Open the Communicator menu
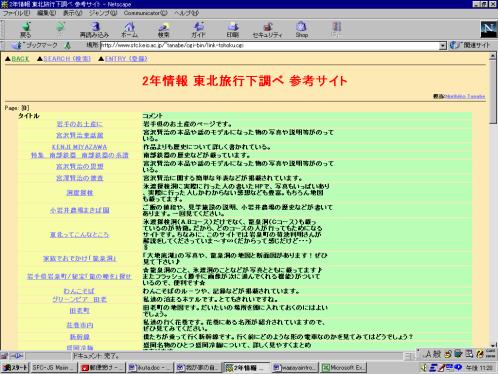This screenshot has height=374, width=498. point(145,13)
